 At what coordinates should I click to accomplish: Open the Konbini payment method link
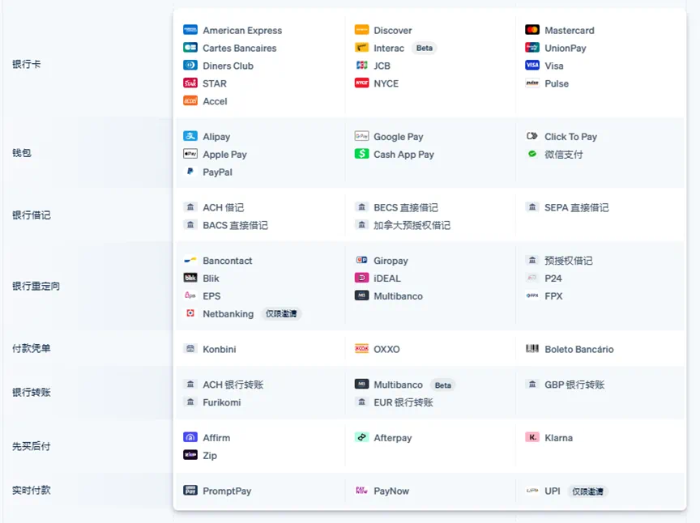click(x=219, y=349)
